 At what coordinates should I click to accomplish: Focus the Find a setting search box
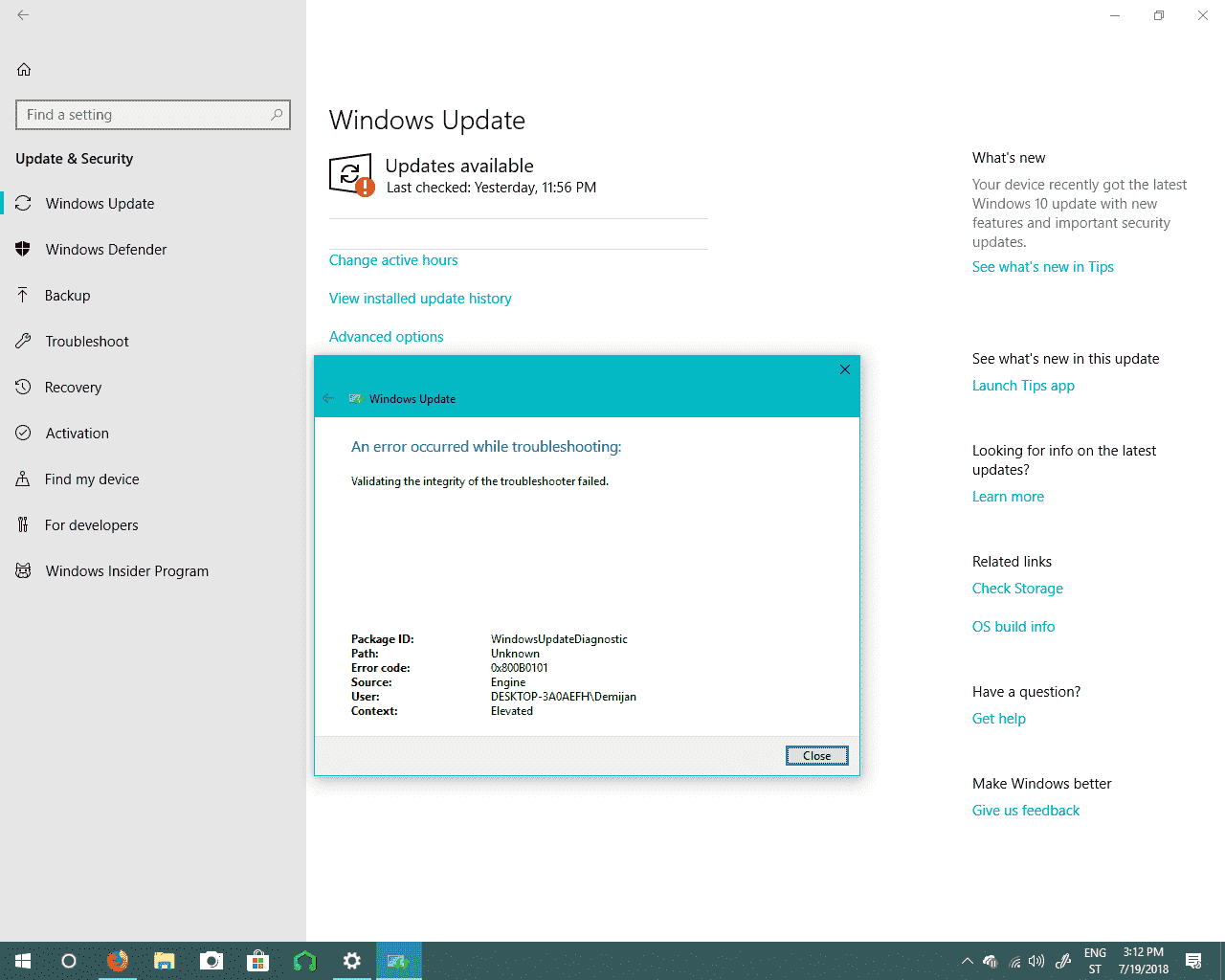click(153, 115)
